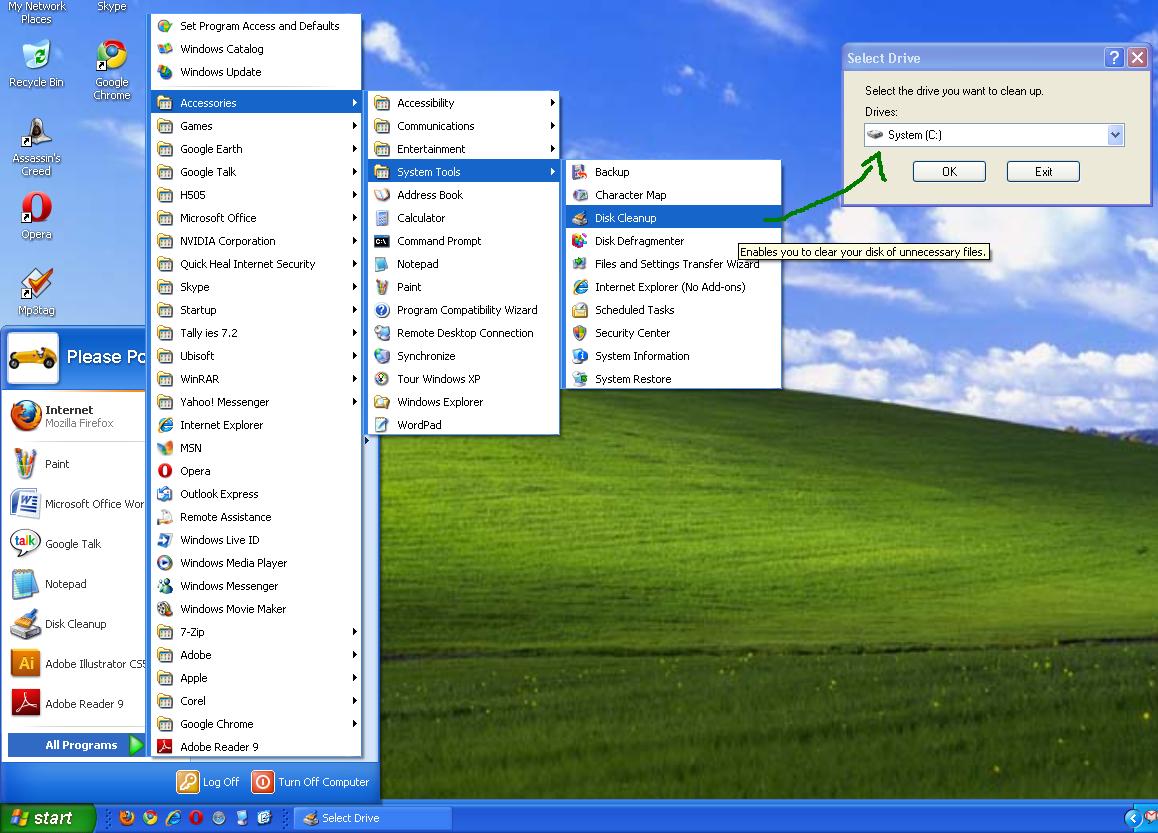Click Opera icon in Quick Launch bar
Screen dimensions: 1158x833
196,817
